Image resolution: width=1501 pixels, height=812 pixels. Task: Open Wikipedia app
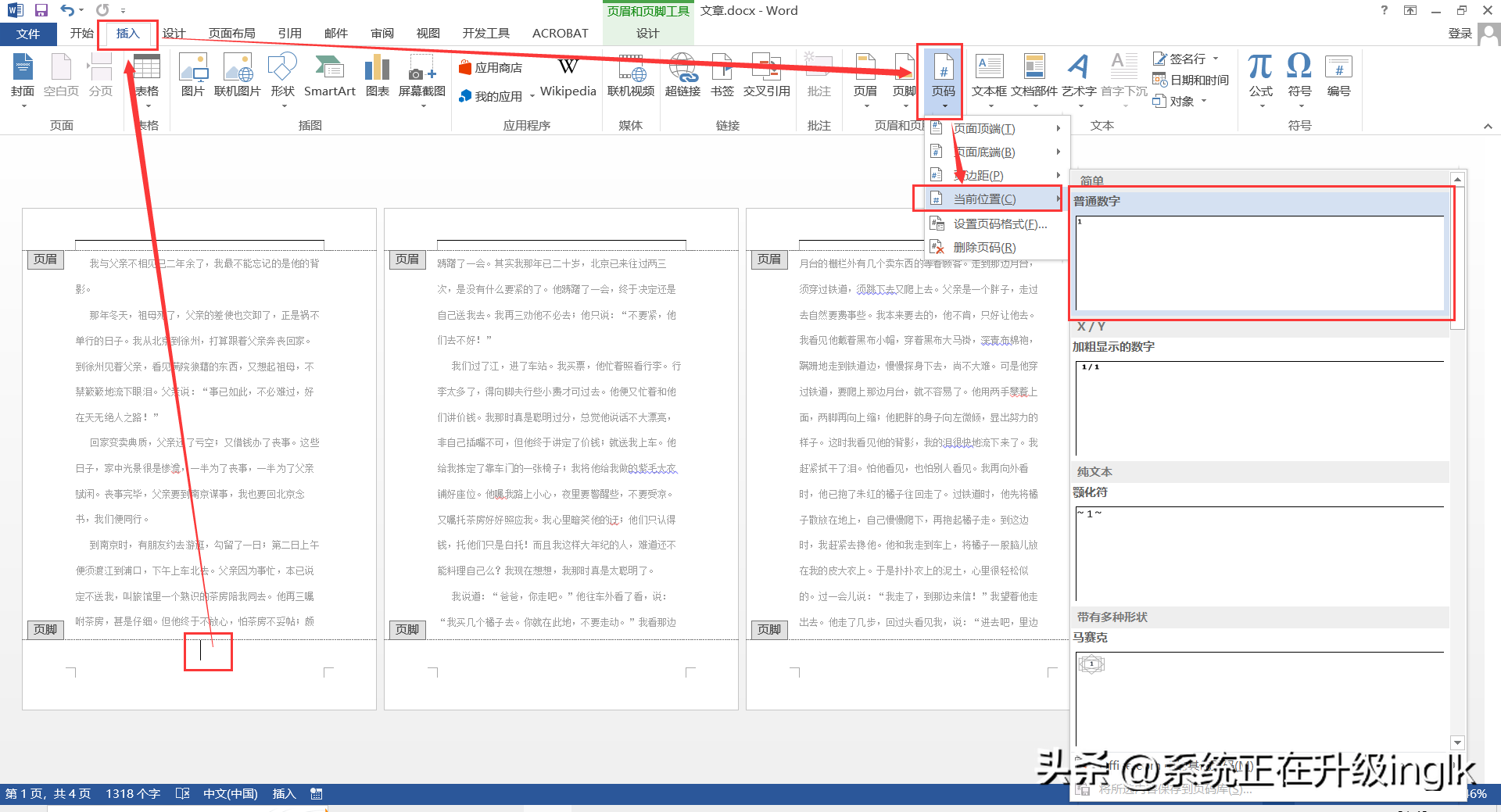tap(568, 77)
